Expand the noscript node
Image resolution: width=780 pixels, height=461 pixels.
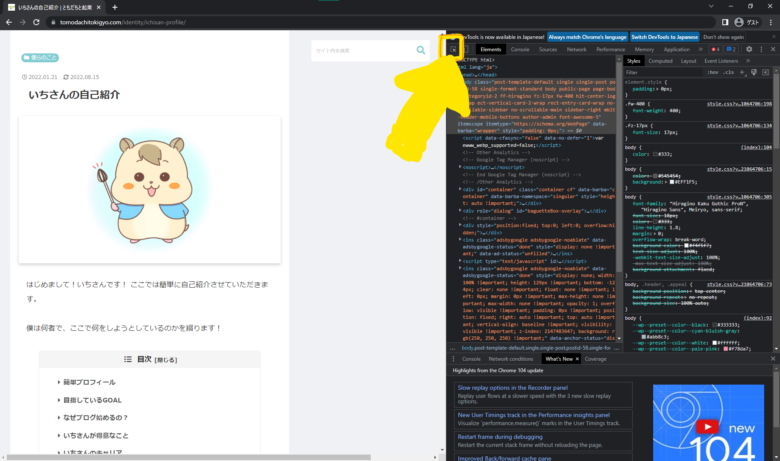pyautogui.click(x=460, y=167)
